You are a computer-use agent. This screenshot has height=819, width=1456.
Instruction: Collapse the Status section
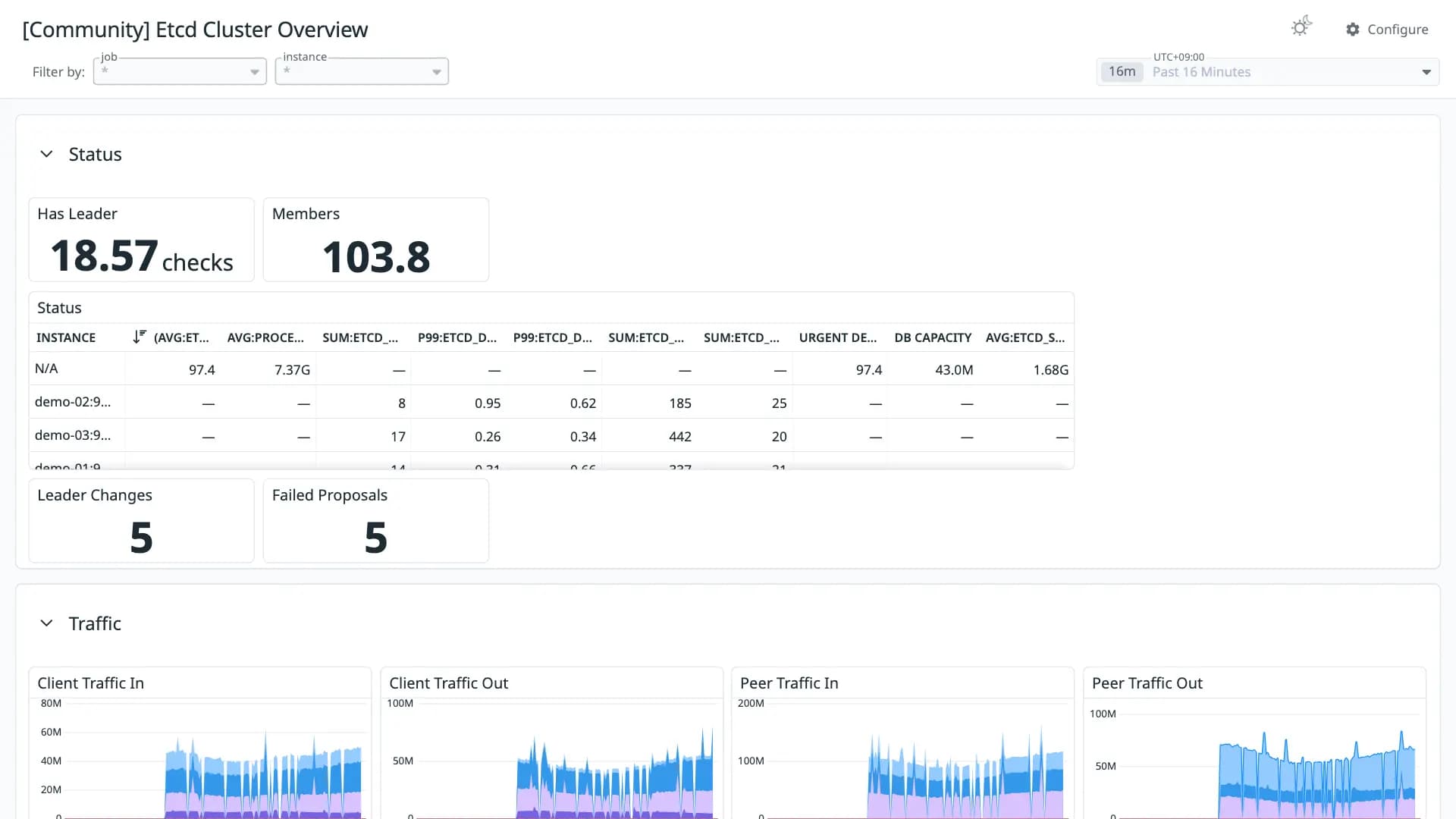click(x=46, y=154)
